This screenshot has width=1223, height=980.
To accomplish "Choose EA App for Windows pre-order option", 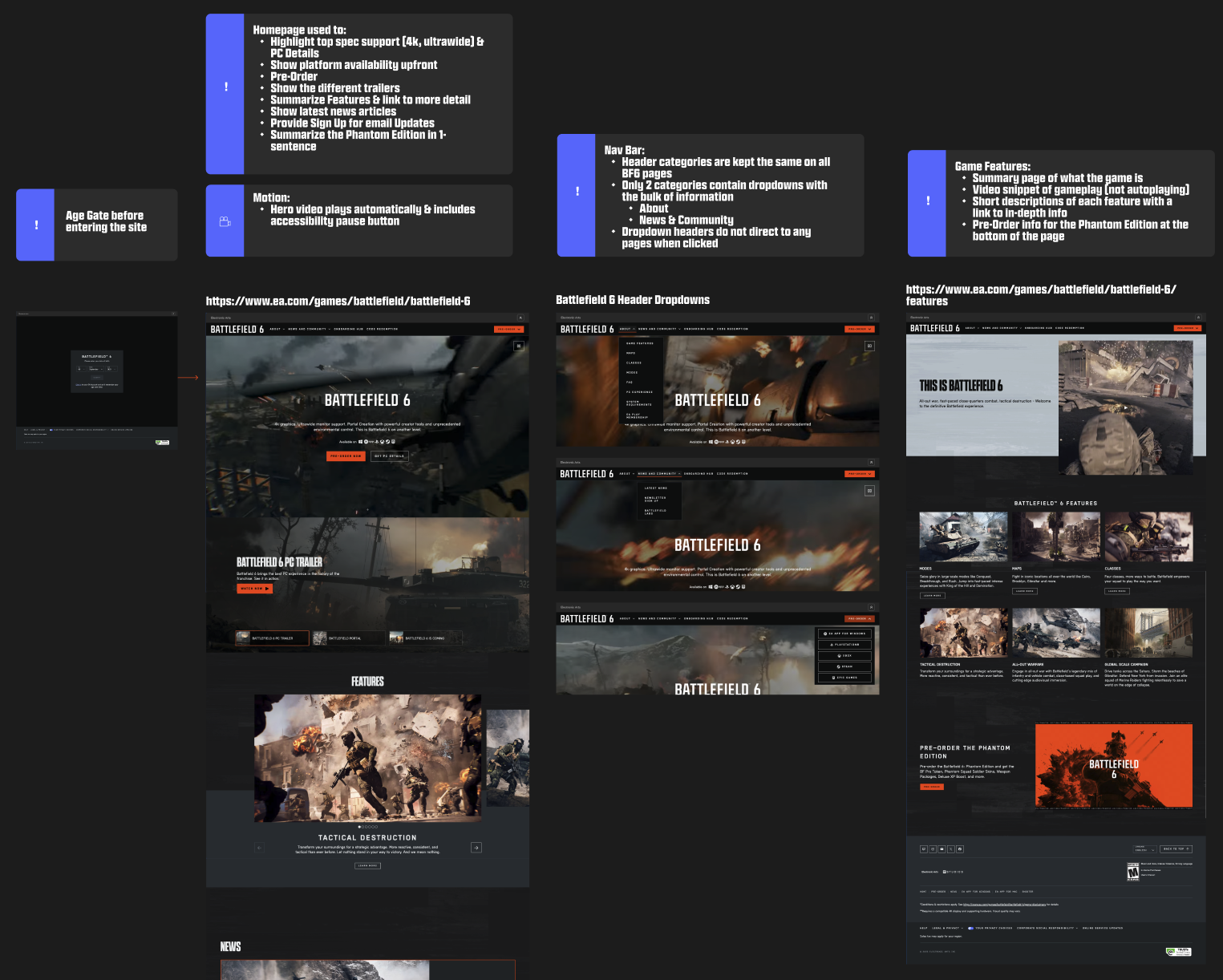I will click(844, 634).
